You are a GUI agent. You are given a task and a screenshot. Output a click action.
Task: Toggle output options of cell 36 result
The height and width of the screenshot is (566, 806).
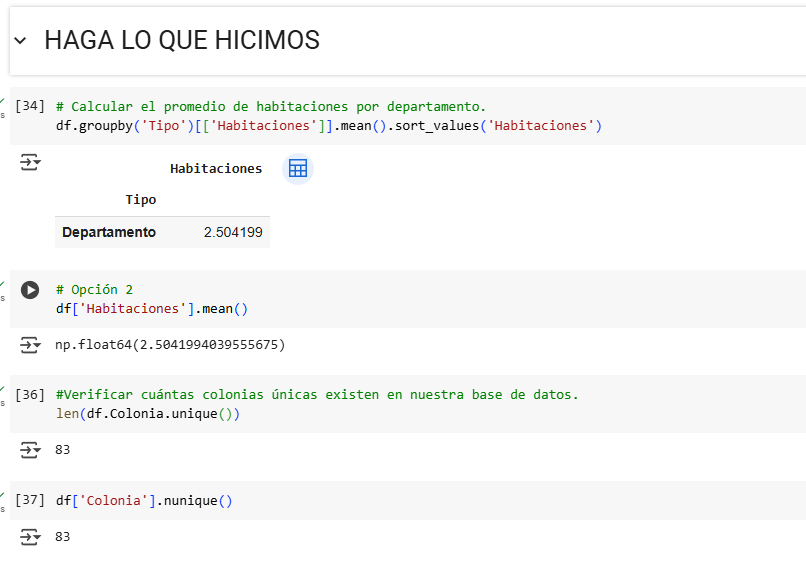click(30, 450)
